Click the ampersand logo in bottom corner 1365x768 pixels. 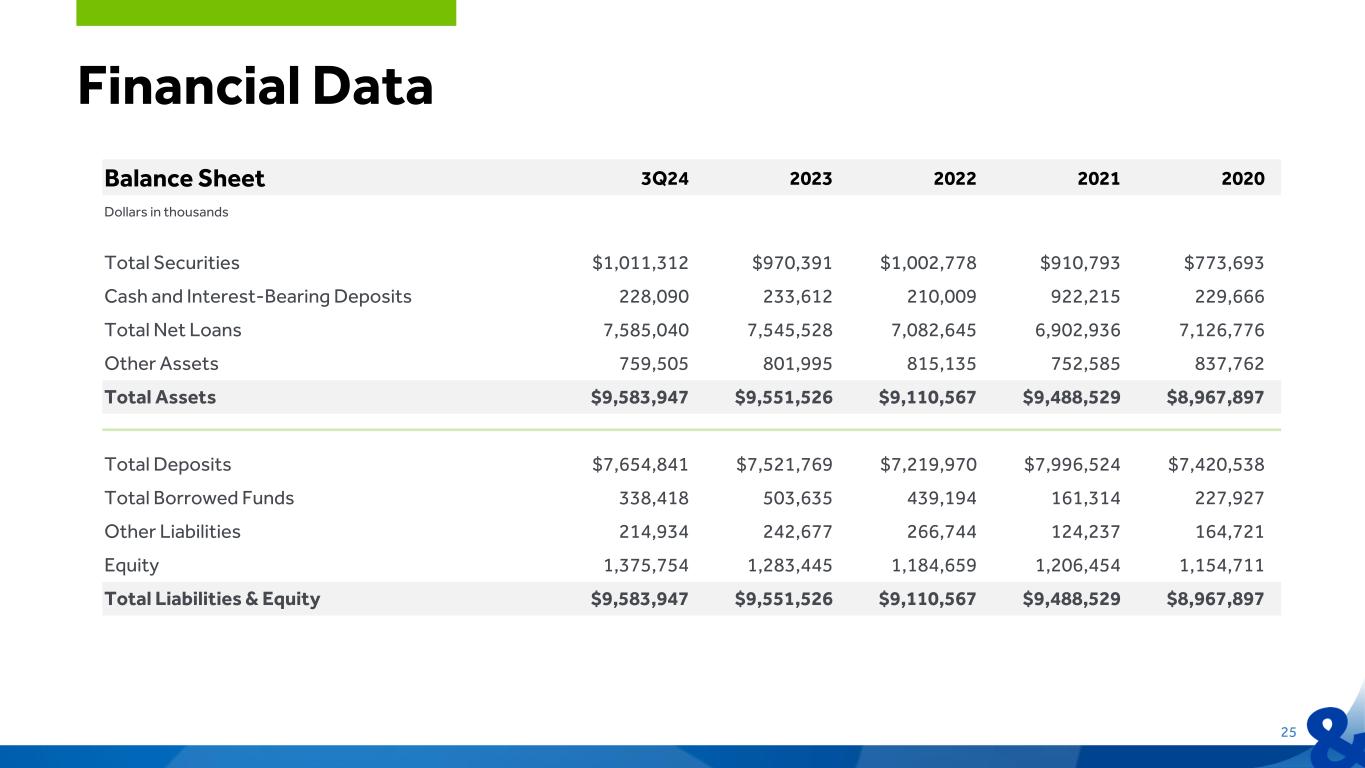click(1335, 736)
